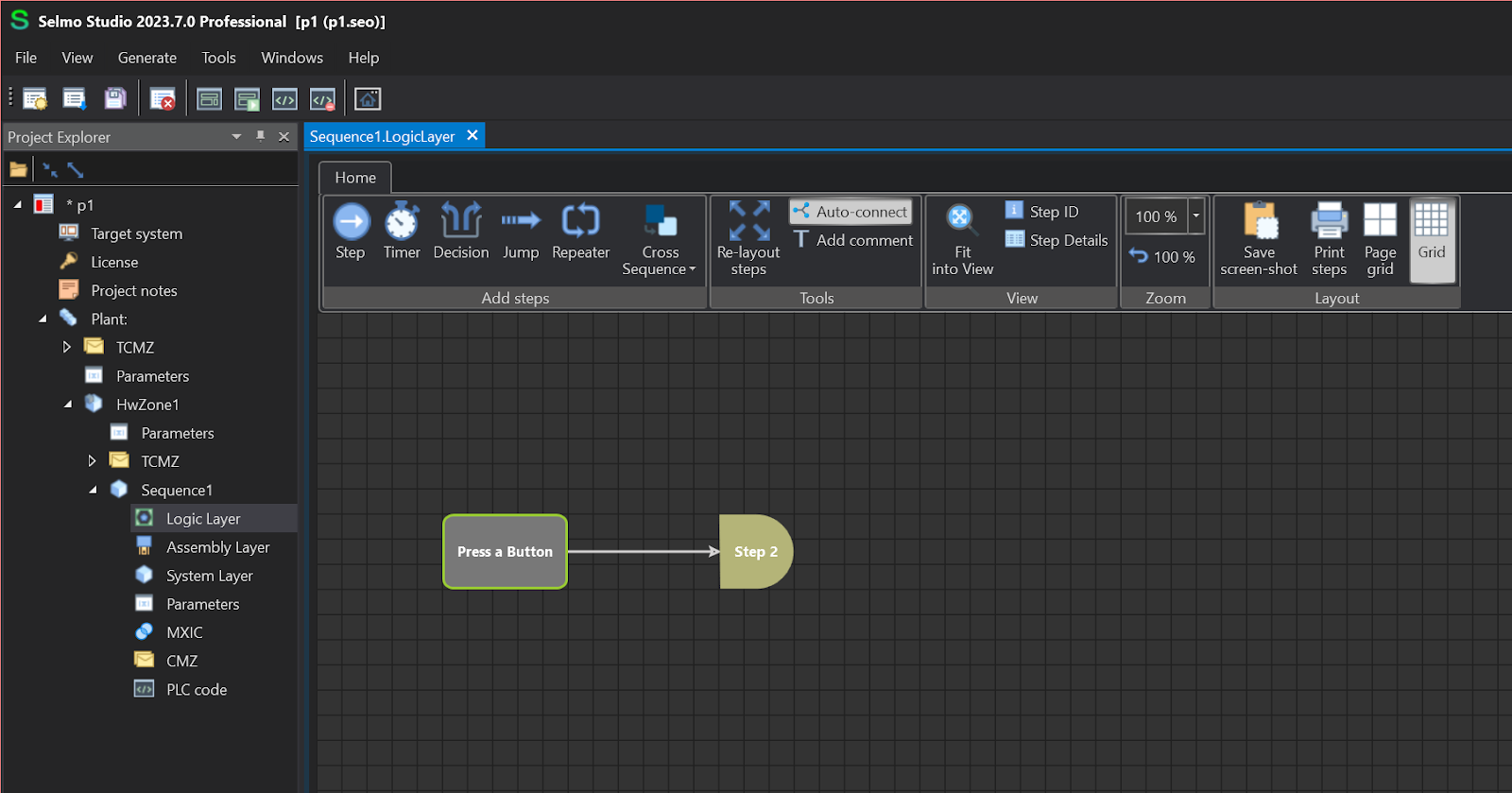Pin the Project Explorer panel
1512x793 pixels.
(261, 136)
